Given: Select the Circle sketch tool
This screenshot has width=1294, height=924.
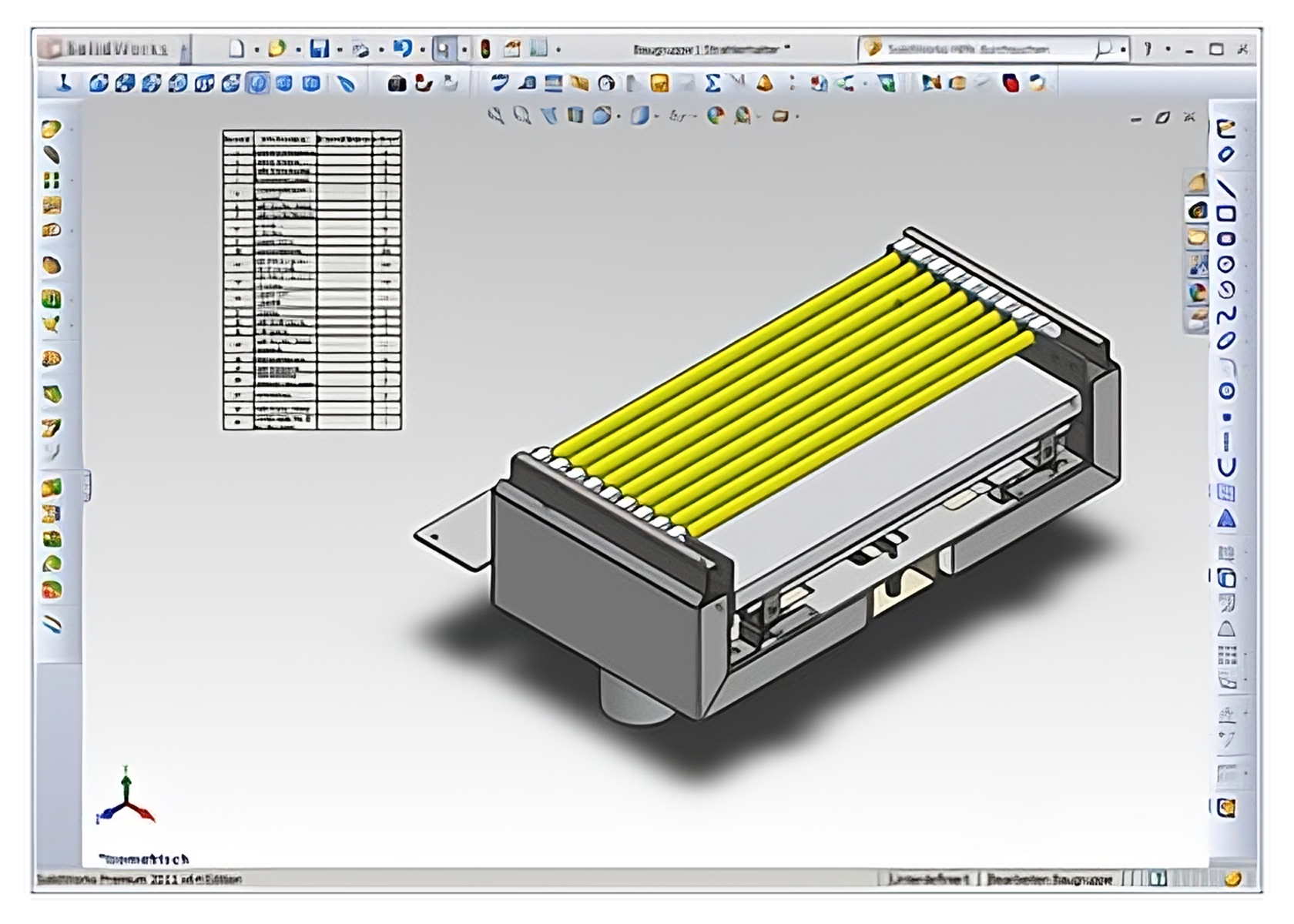Looking at the screenshot, I should pyautogui.click(x=1225, y=264).
